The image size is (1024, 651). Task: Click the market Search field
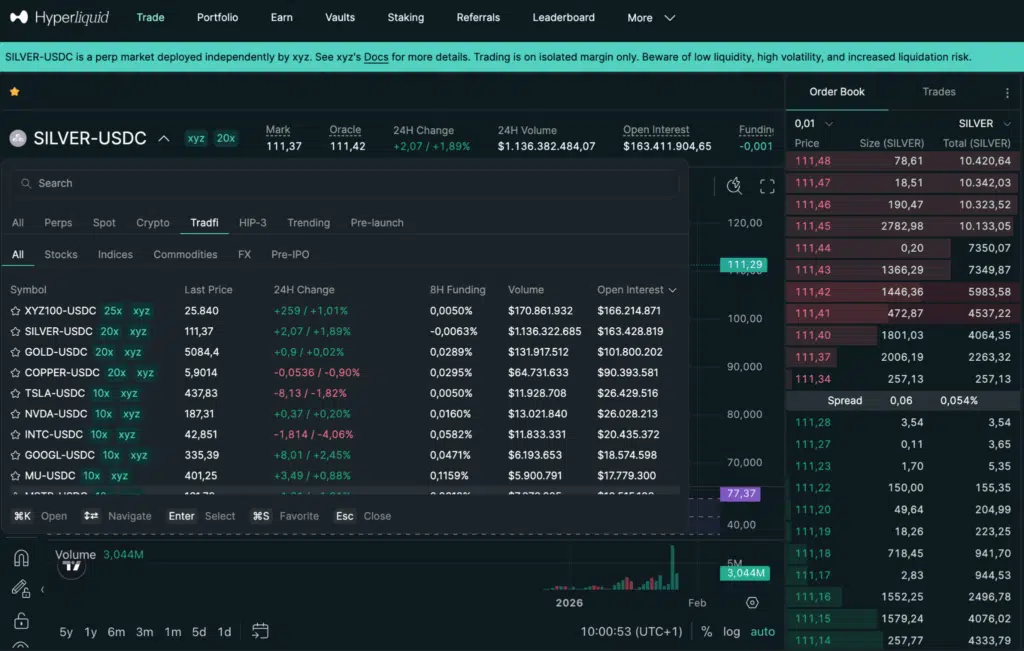345,184
